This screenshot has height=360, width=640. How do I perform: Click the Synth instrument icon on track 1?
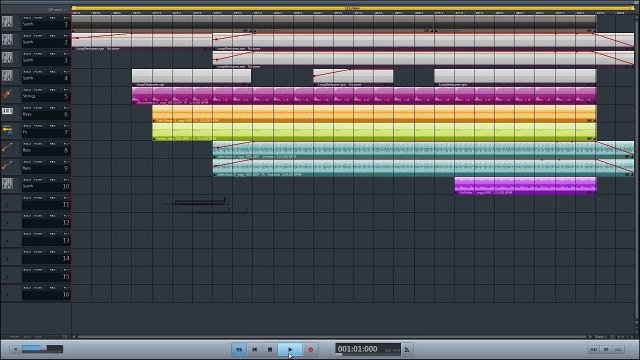coord(7,22)
